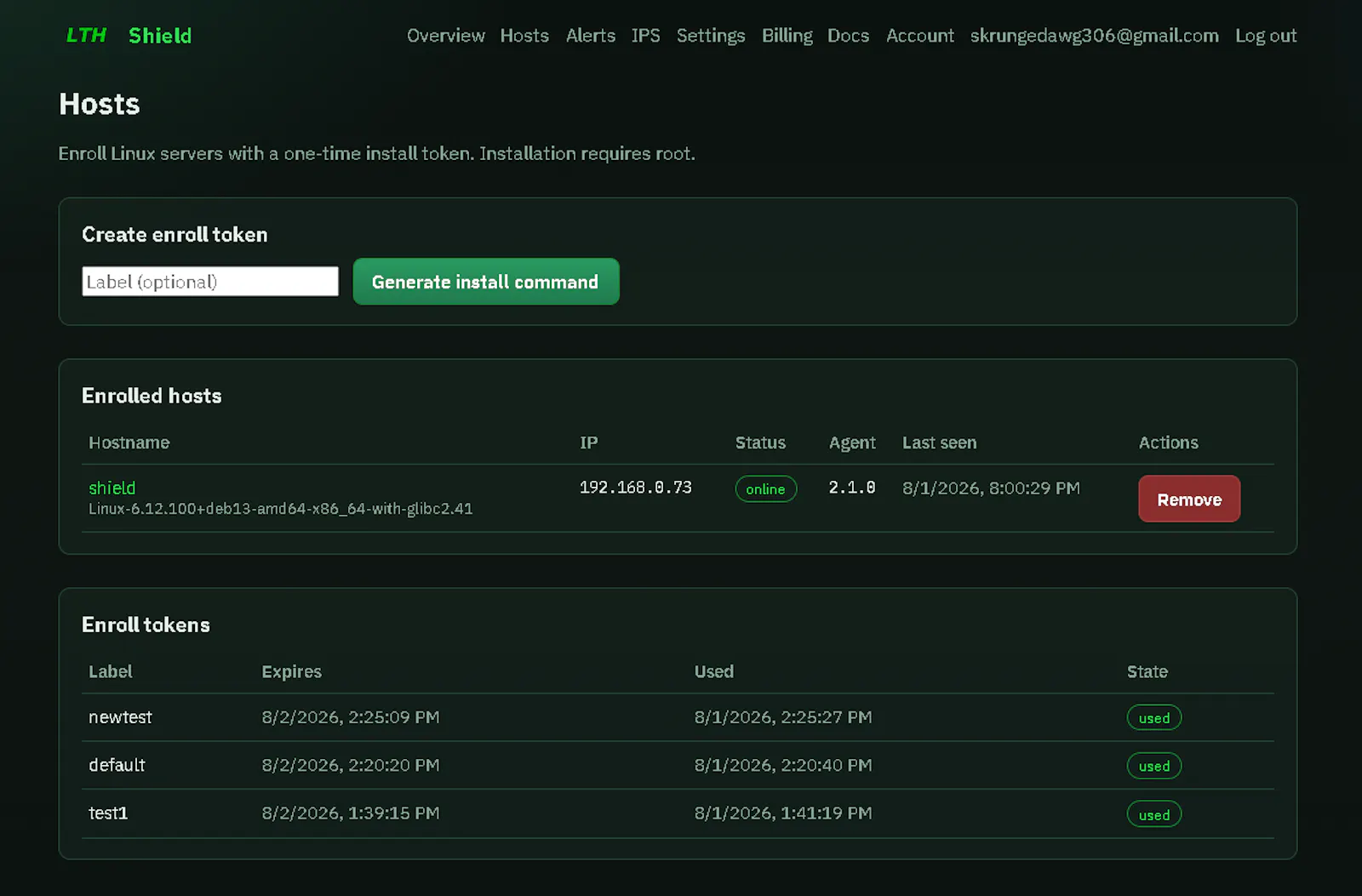Viewport: 1362px width, 896px height.
Task: Click the online status badge
Action: [766, 489]
